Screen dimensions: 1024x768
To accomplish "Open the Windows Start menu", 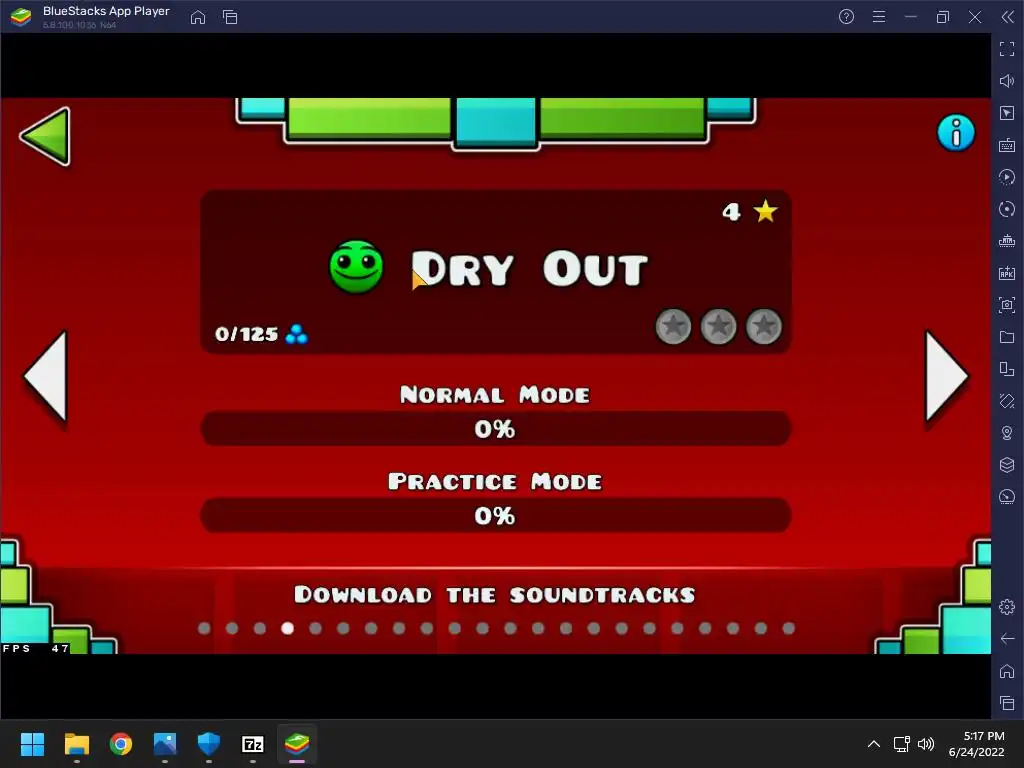I will pos(32,744).
